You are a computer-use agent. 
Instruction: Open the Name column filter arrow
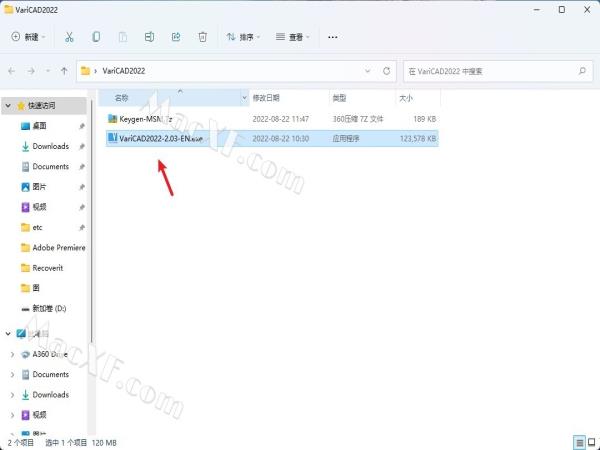245,98
